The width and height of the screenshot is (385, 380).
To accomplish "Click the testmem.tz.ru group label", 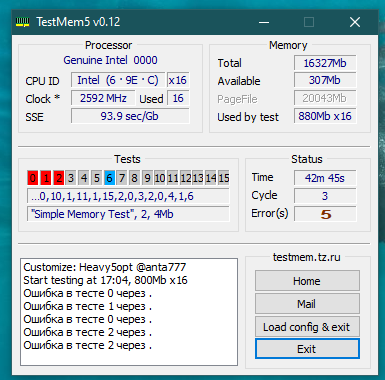I will point(307,257).
